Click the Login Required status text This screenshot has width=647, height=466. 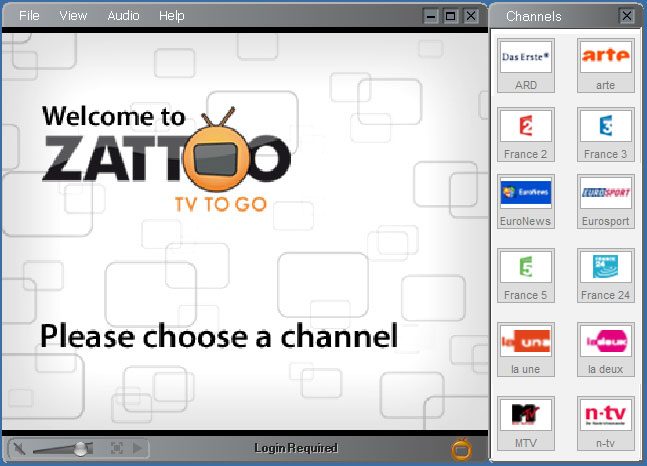point(296,448)
